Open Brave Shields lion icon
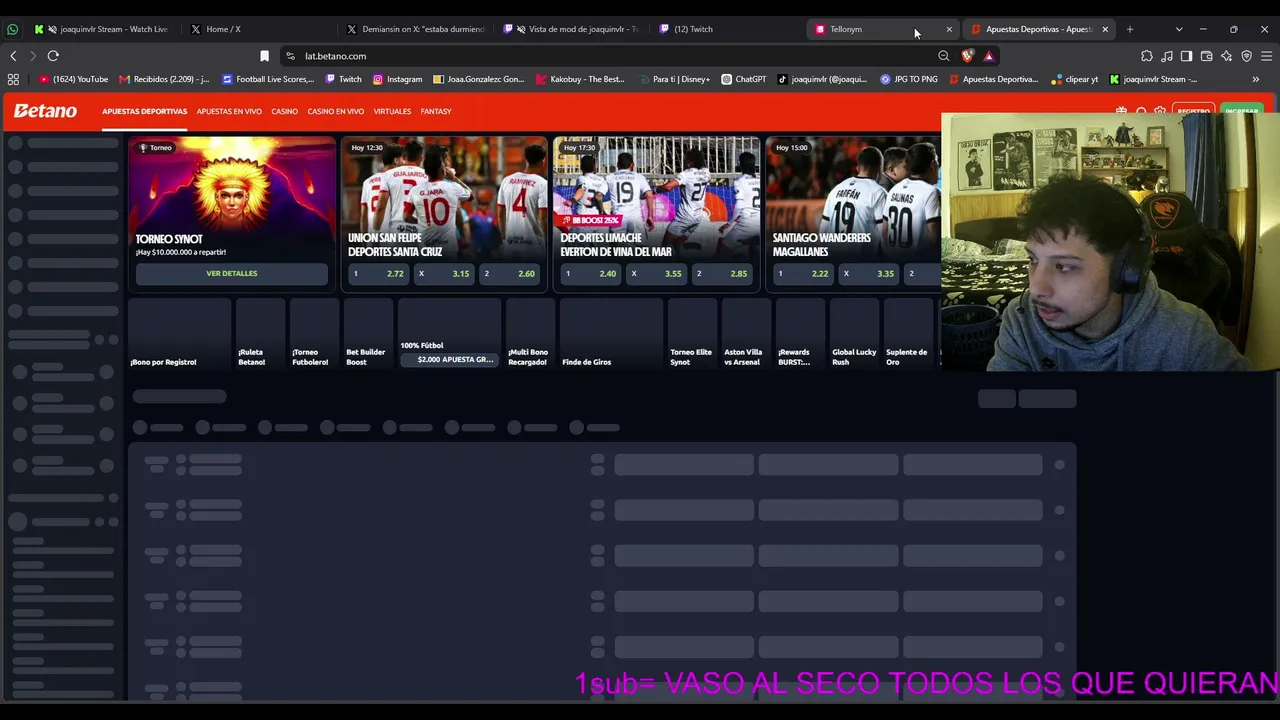Viewport: 1280px width, 720px height. tap(967, 56)
